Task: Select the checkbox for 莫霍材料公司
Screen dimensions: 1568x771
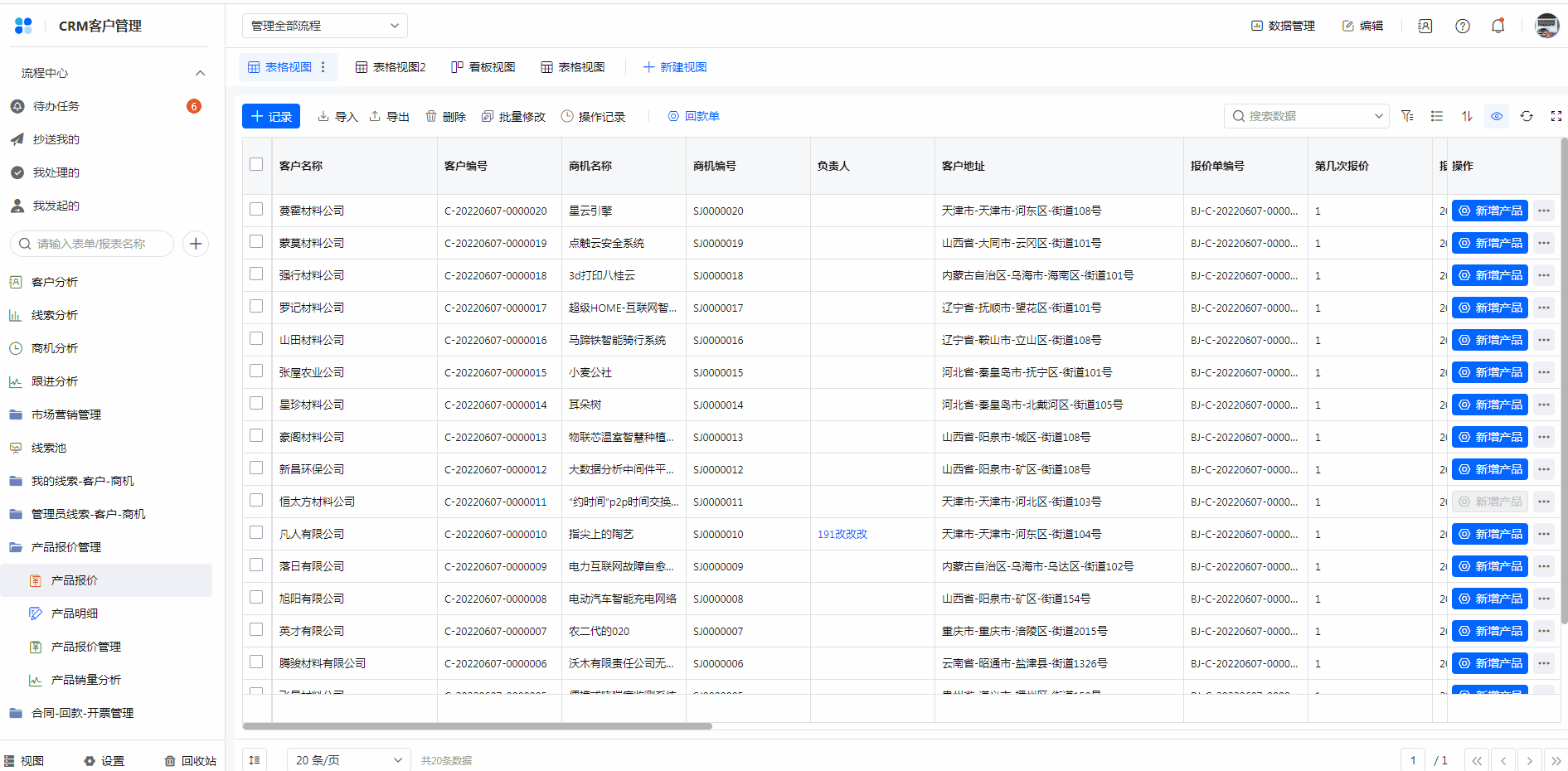Action: click(256, 210)
